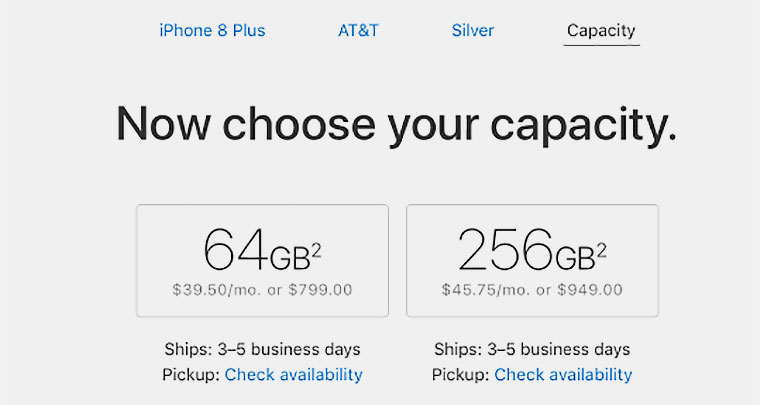Click the shipping estimate under 256GB option
This screenshot has height=405, width=760.
pyautogui.click(x=532, y=349)
